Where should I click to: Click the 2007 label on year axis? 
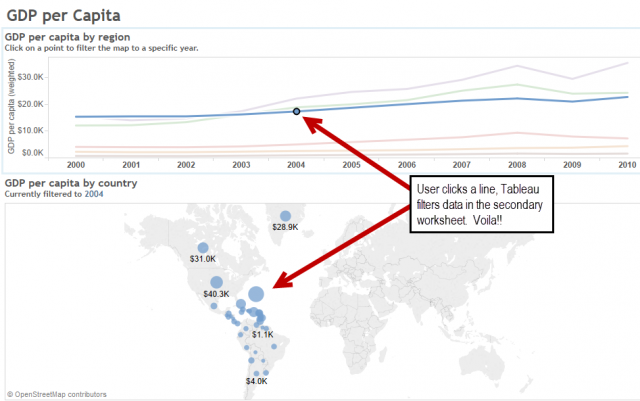[462, 165]
